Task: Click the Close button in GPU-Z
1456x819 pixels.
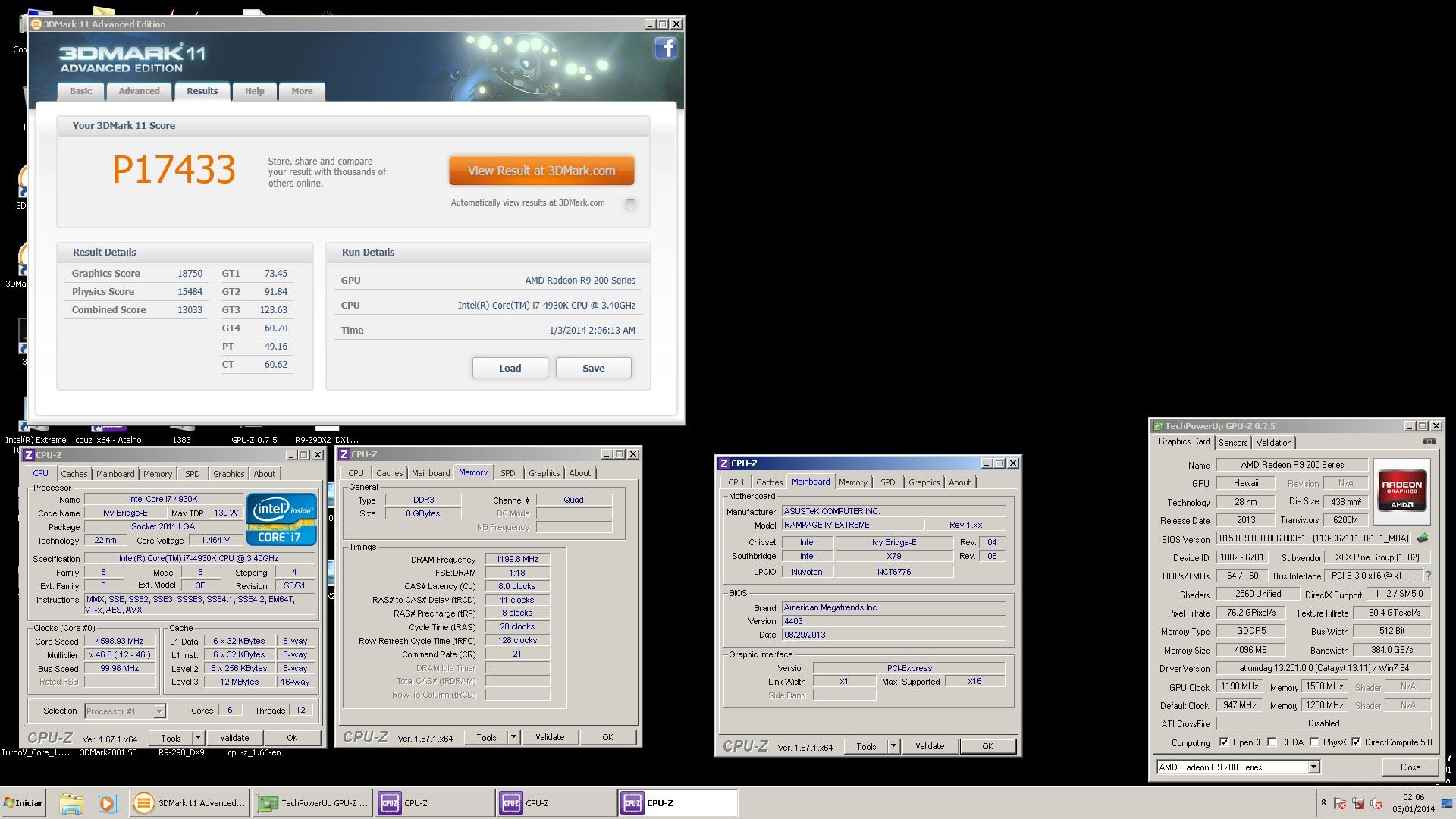Action: point(1410,767)
